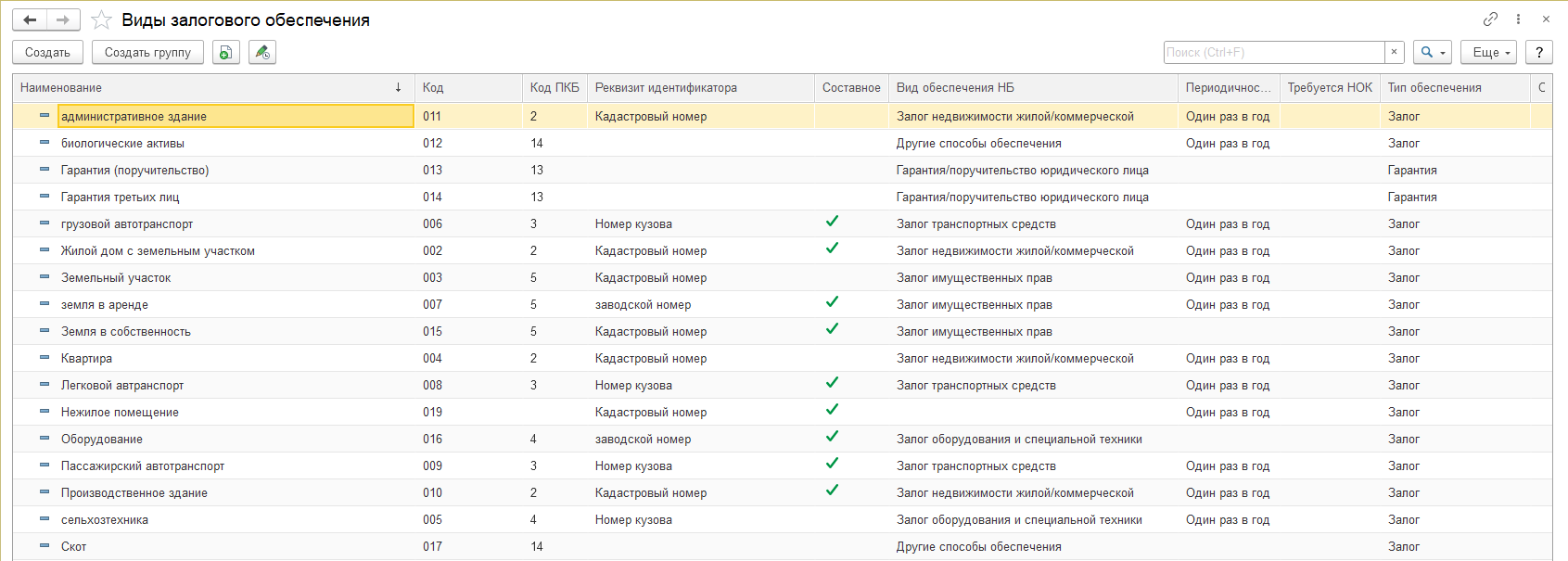Click the sort arrow in the Наименование header

point(399,88)
